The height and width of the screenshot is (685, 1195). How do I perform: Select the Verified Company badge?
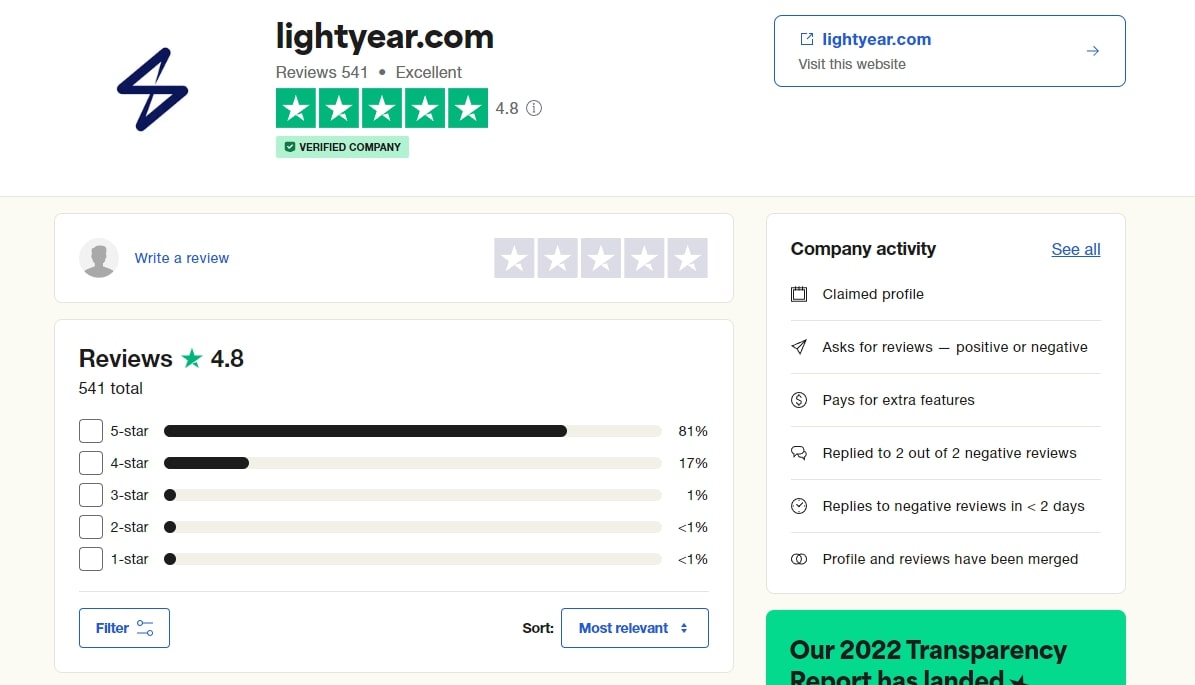pos(342,146)
